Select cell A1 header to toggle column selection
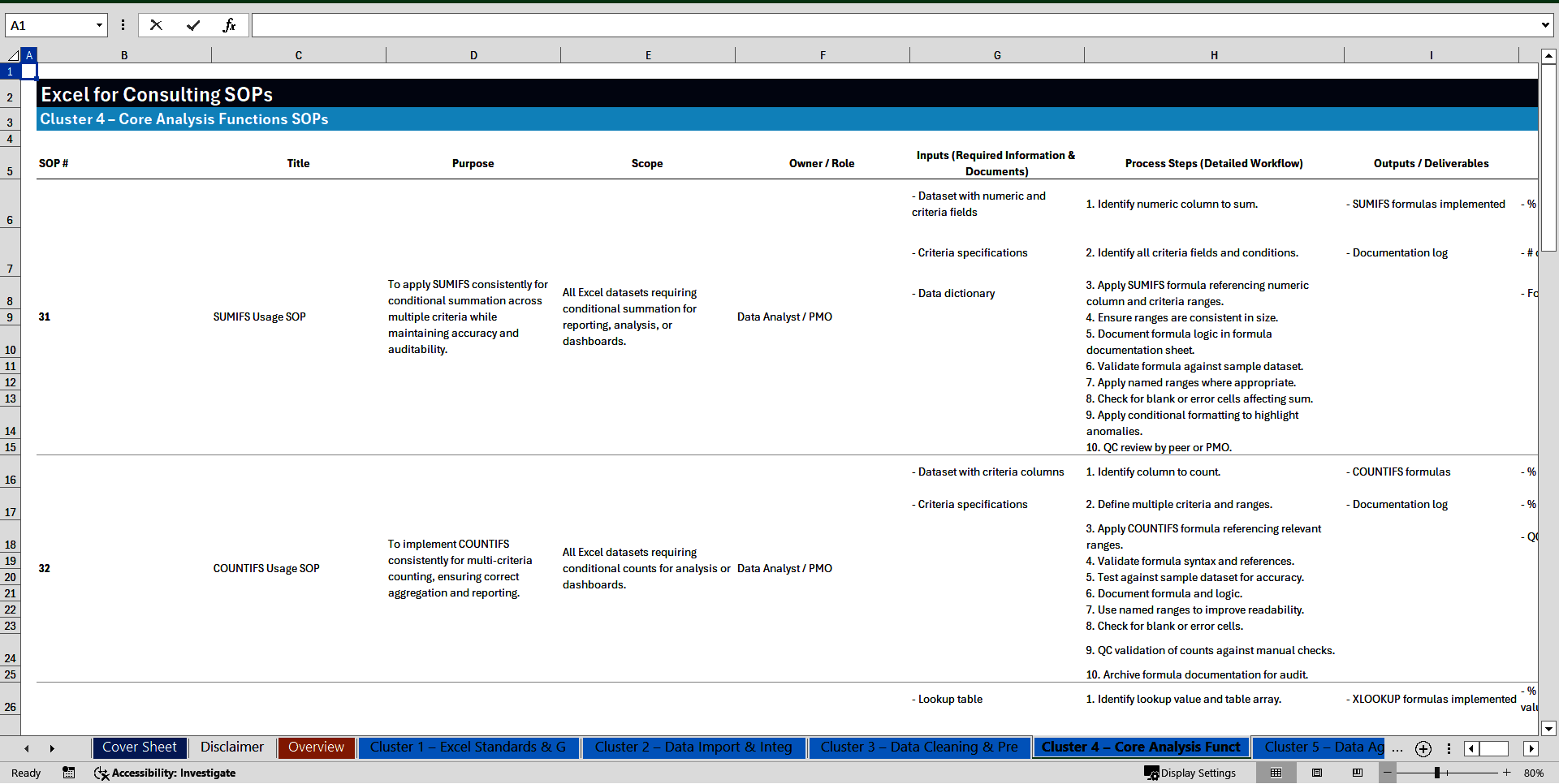This screenshot has width=1559, height=784. coord(29,55)
